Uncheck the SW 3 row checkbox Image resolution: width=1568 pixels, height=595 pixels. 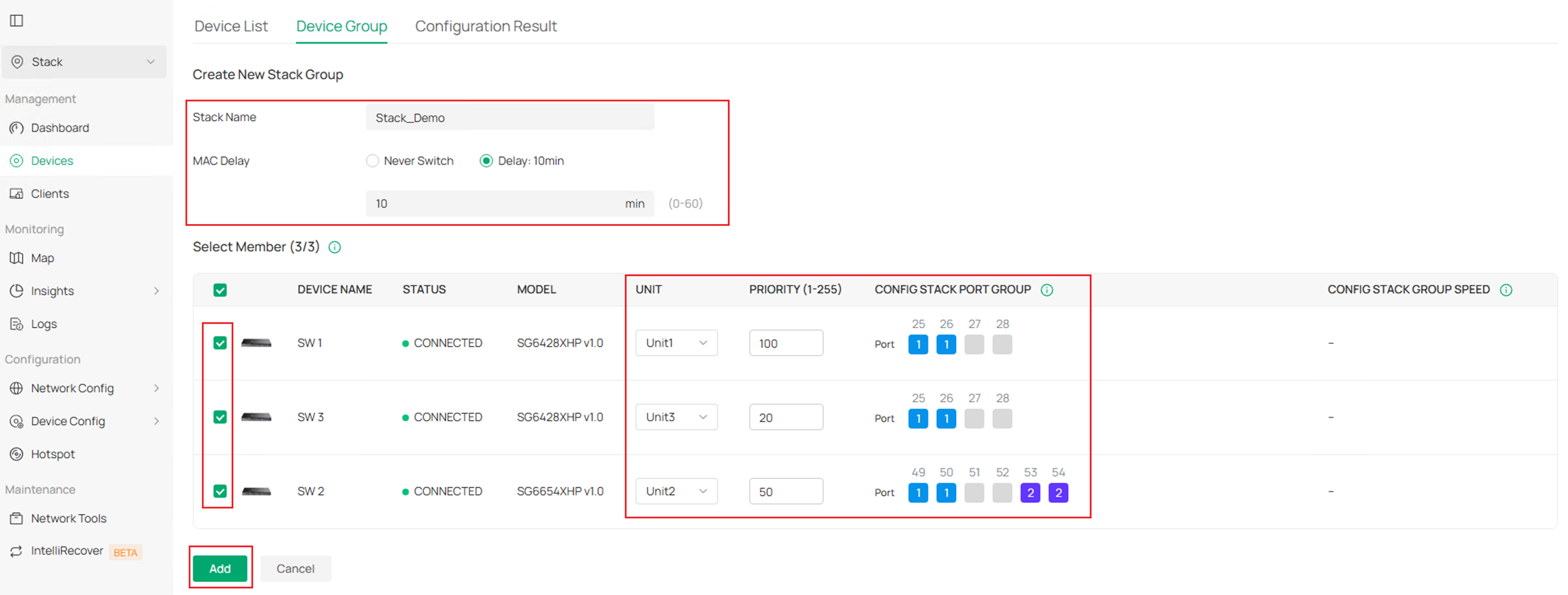[220, 417]
